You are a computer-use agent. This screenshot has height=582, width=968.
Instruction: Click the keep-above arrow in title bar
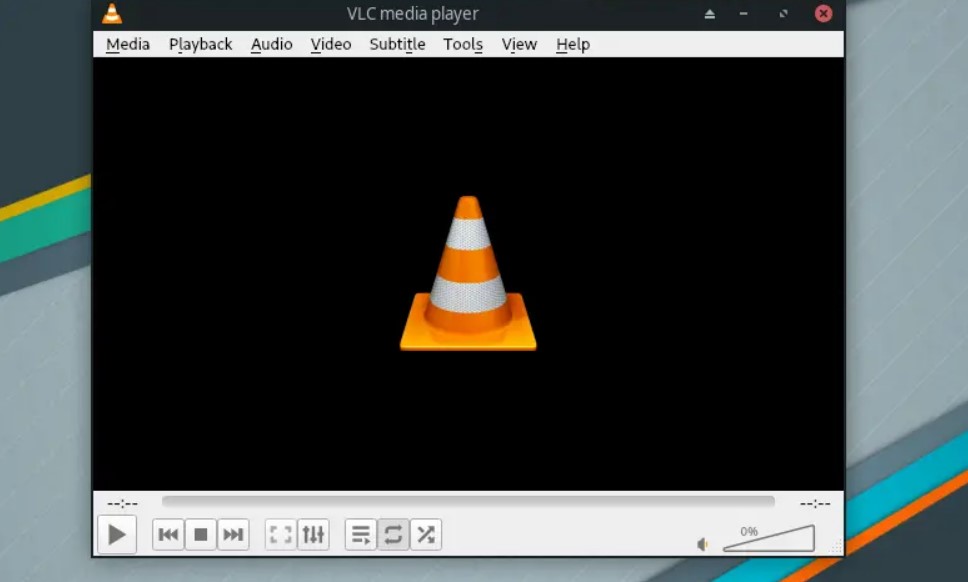click(x=710, y=14)
